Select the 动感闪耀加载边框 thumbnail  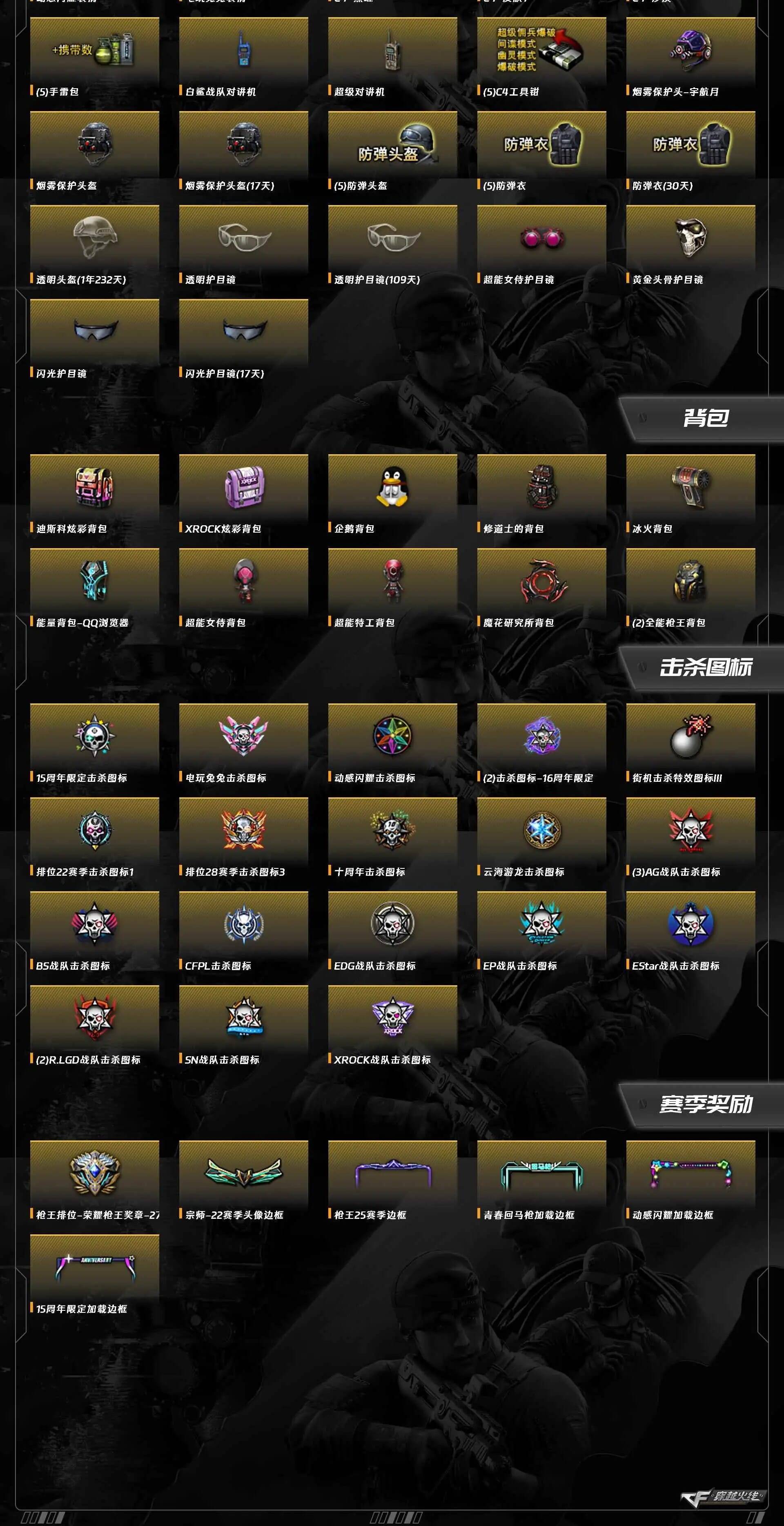click(x=690, y=1174)
